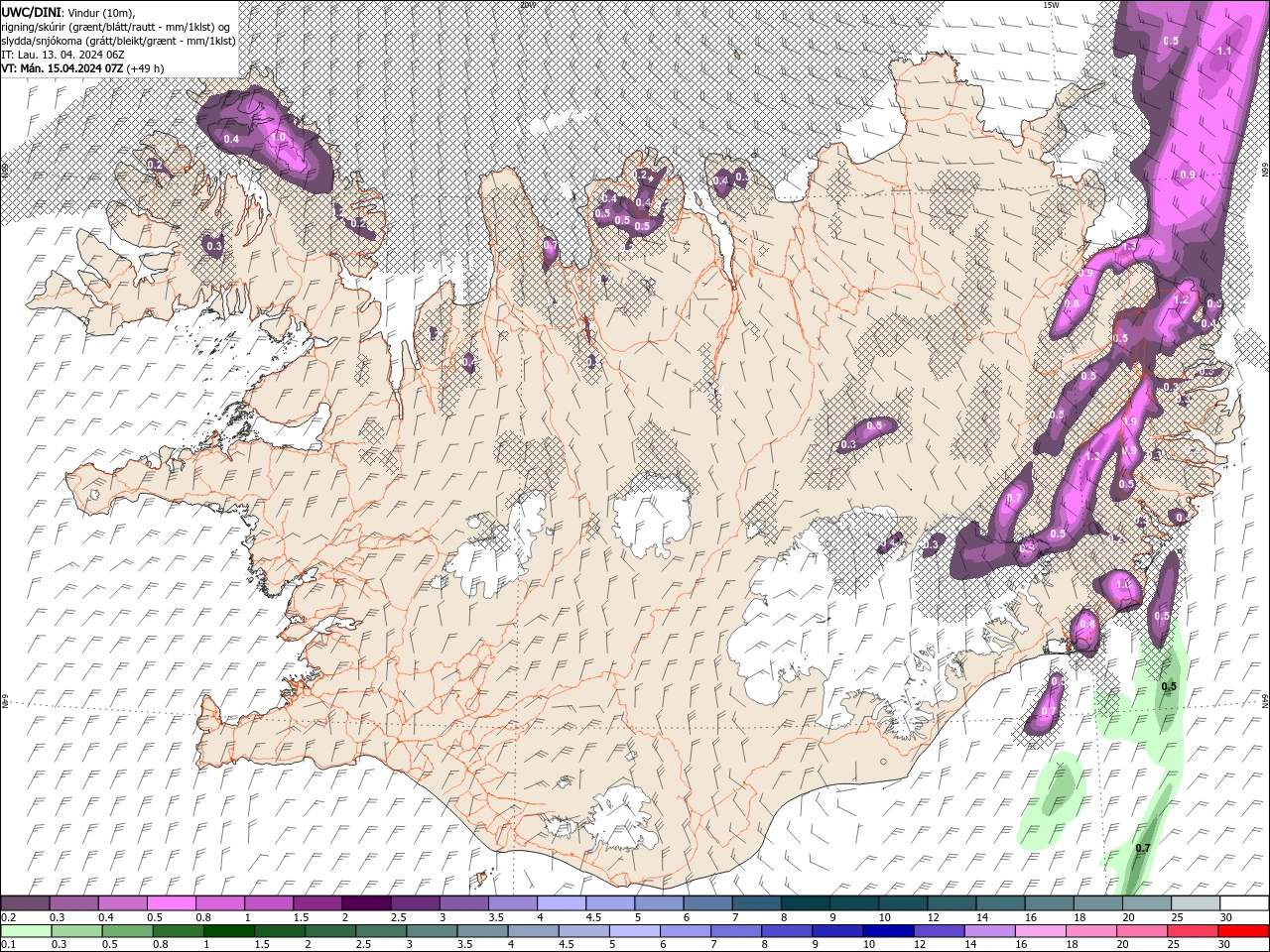Pick the pale grey swatch starting at 25 in snow scale
The width and height of the screenshot is (1270, 952).
1196,902
